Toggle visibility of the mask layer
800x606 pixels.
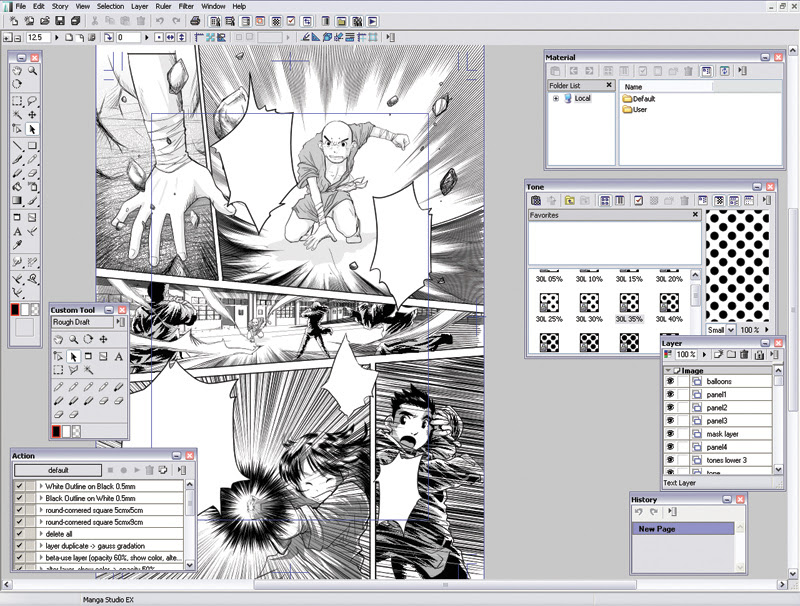pos(670,434)
